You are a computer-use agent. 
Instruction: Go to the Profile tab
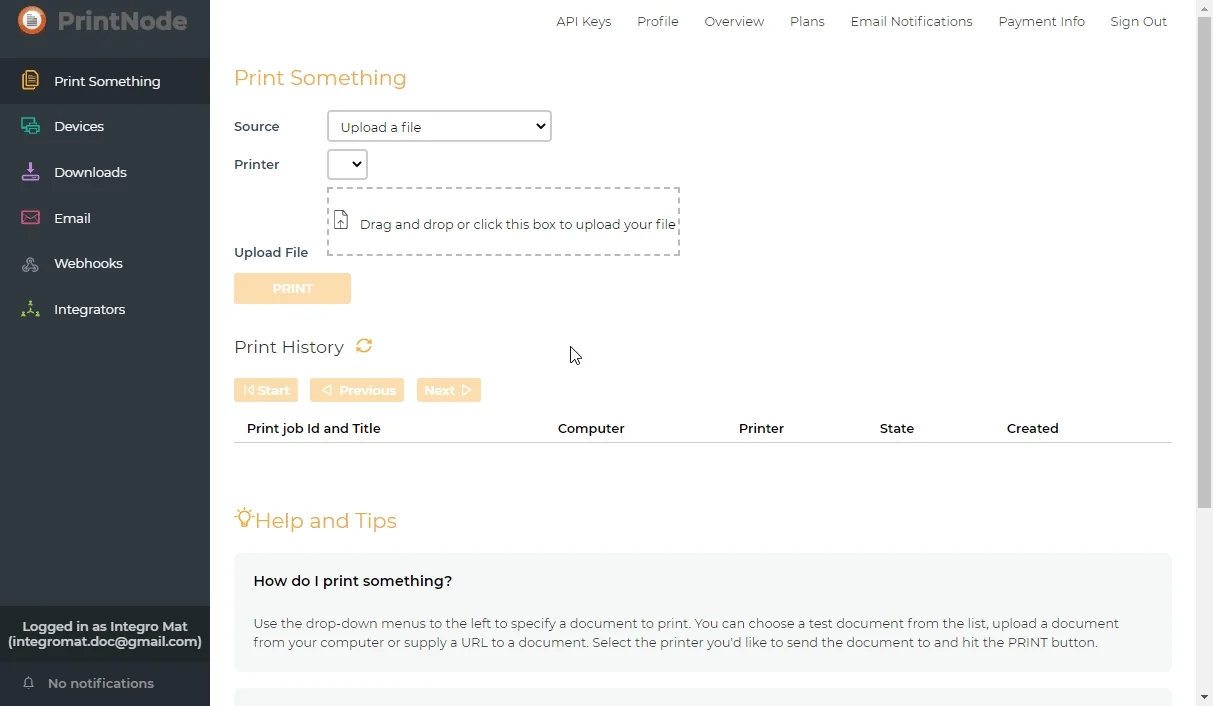pos(658,21)
